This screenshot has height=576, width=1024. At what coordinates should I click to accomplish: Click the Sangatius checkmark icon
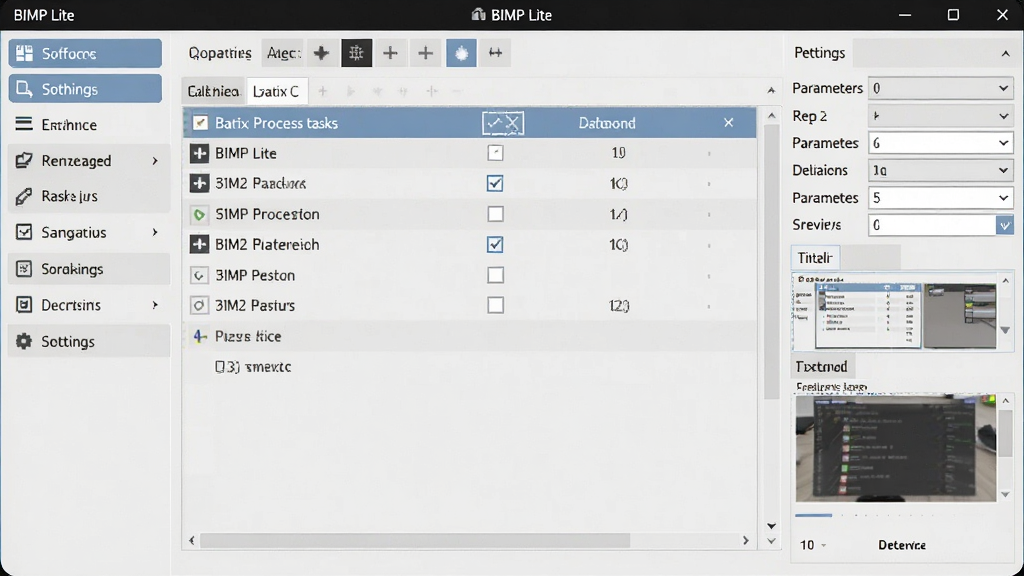[x=24, y=232]
